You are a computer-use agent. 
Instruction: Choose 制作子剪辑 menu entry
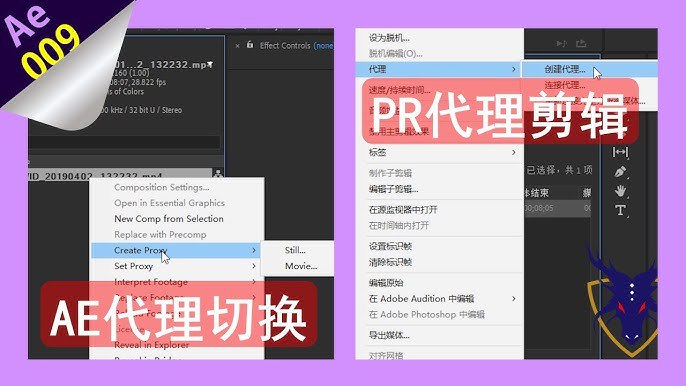pyautogui.click(x=390, y=173)
